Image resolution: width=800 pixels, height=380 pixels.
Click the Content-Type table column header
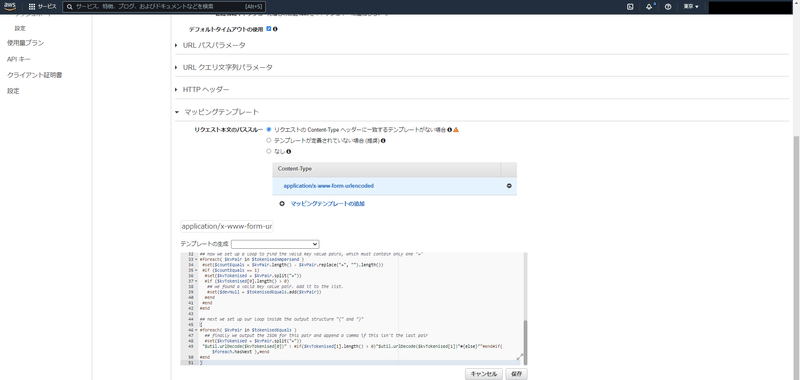pos(386,169)
